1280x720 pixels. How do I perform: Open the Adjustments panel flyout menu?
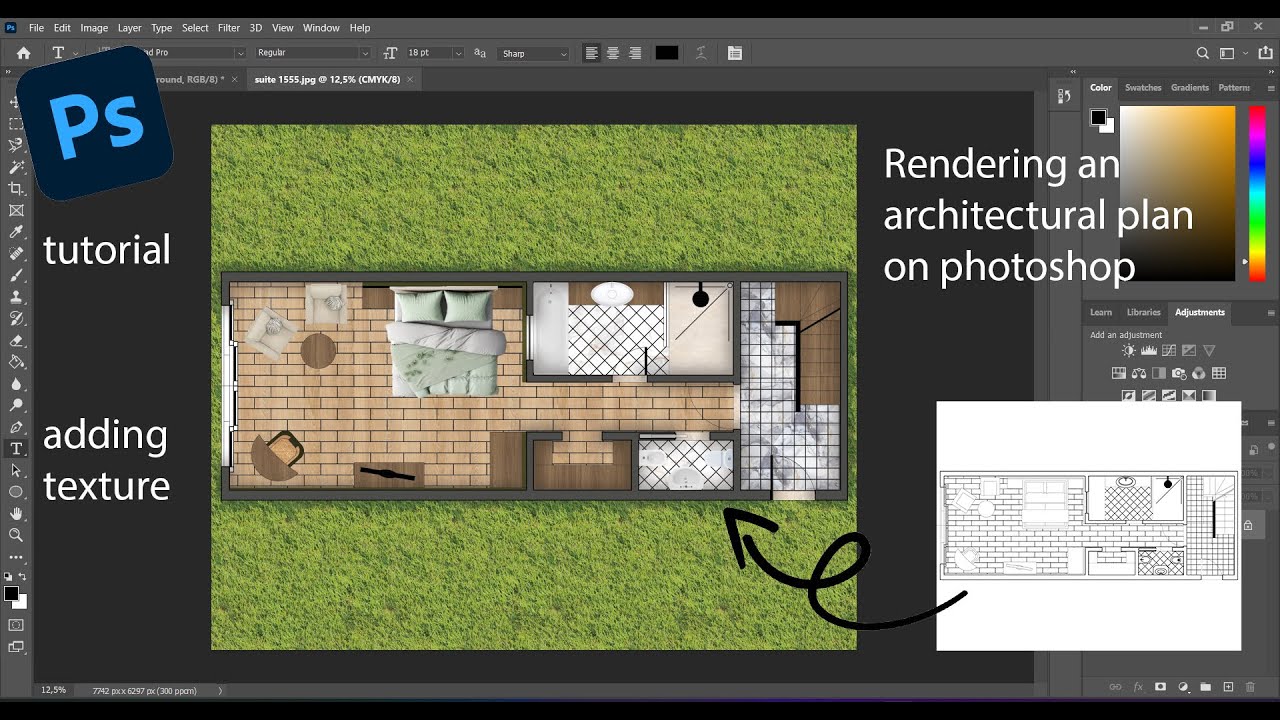[1271, 313]
